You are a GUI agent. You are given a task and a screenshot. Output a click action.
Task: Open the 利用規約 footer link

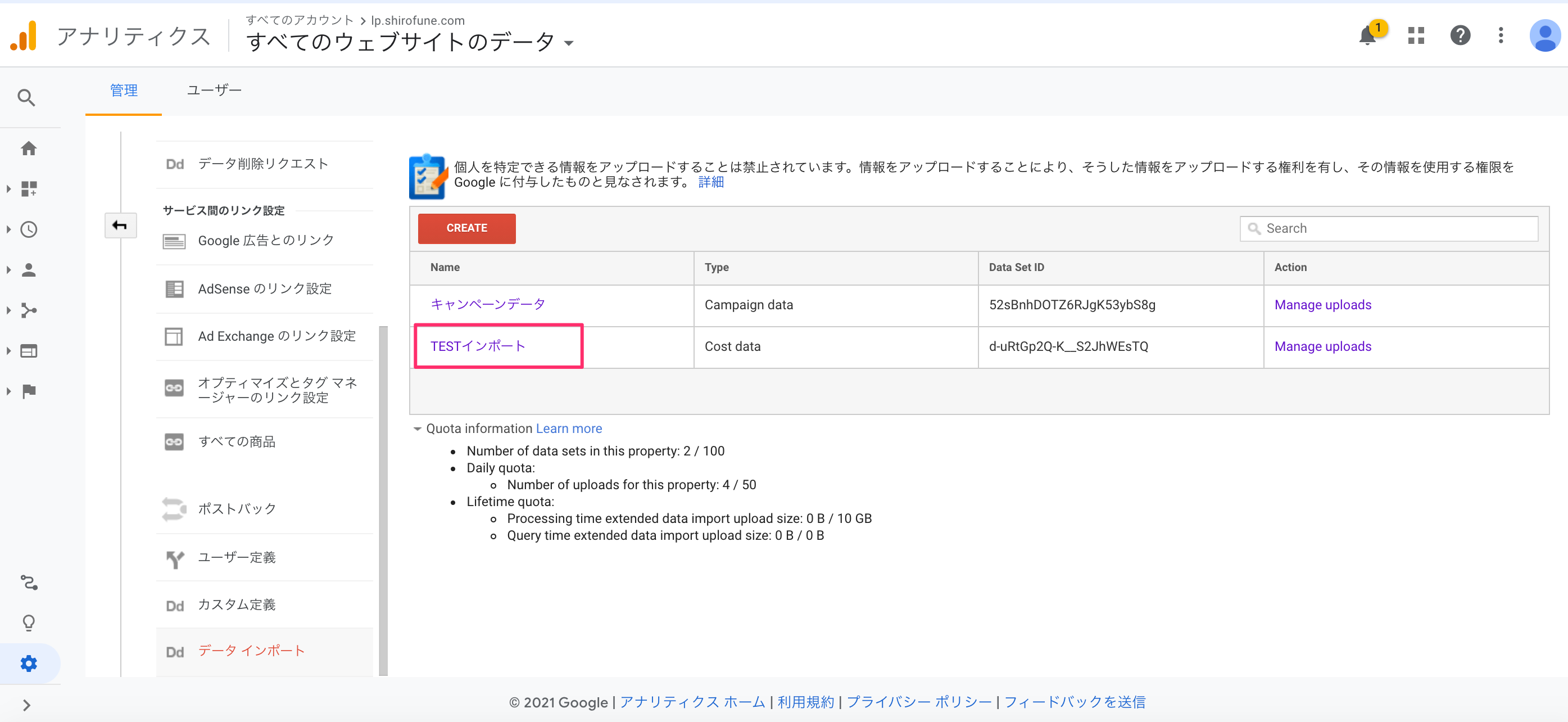coord(805,702)
